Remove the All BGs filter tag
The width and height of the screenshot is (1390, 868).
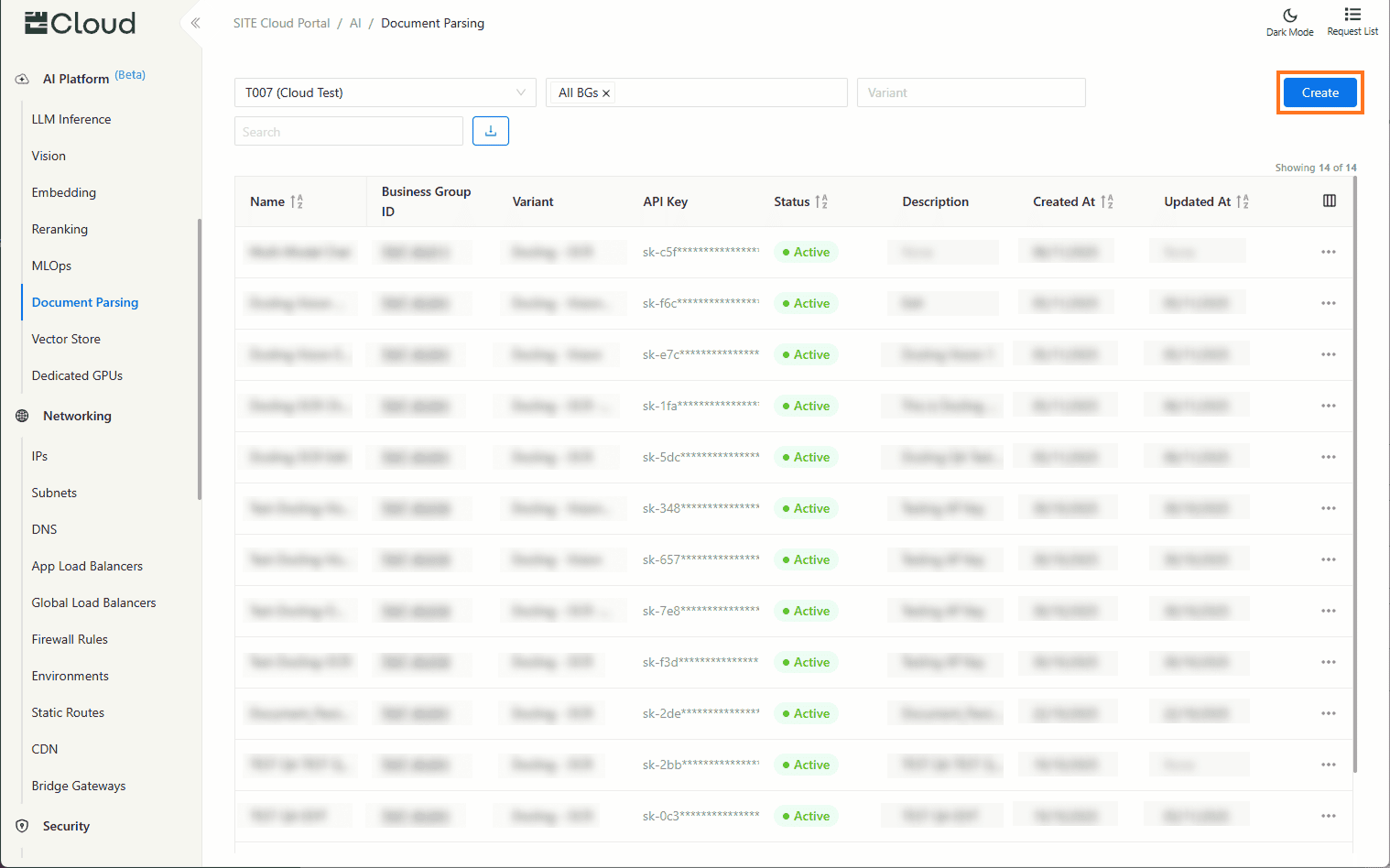tap(606, 93)
